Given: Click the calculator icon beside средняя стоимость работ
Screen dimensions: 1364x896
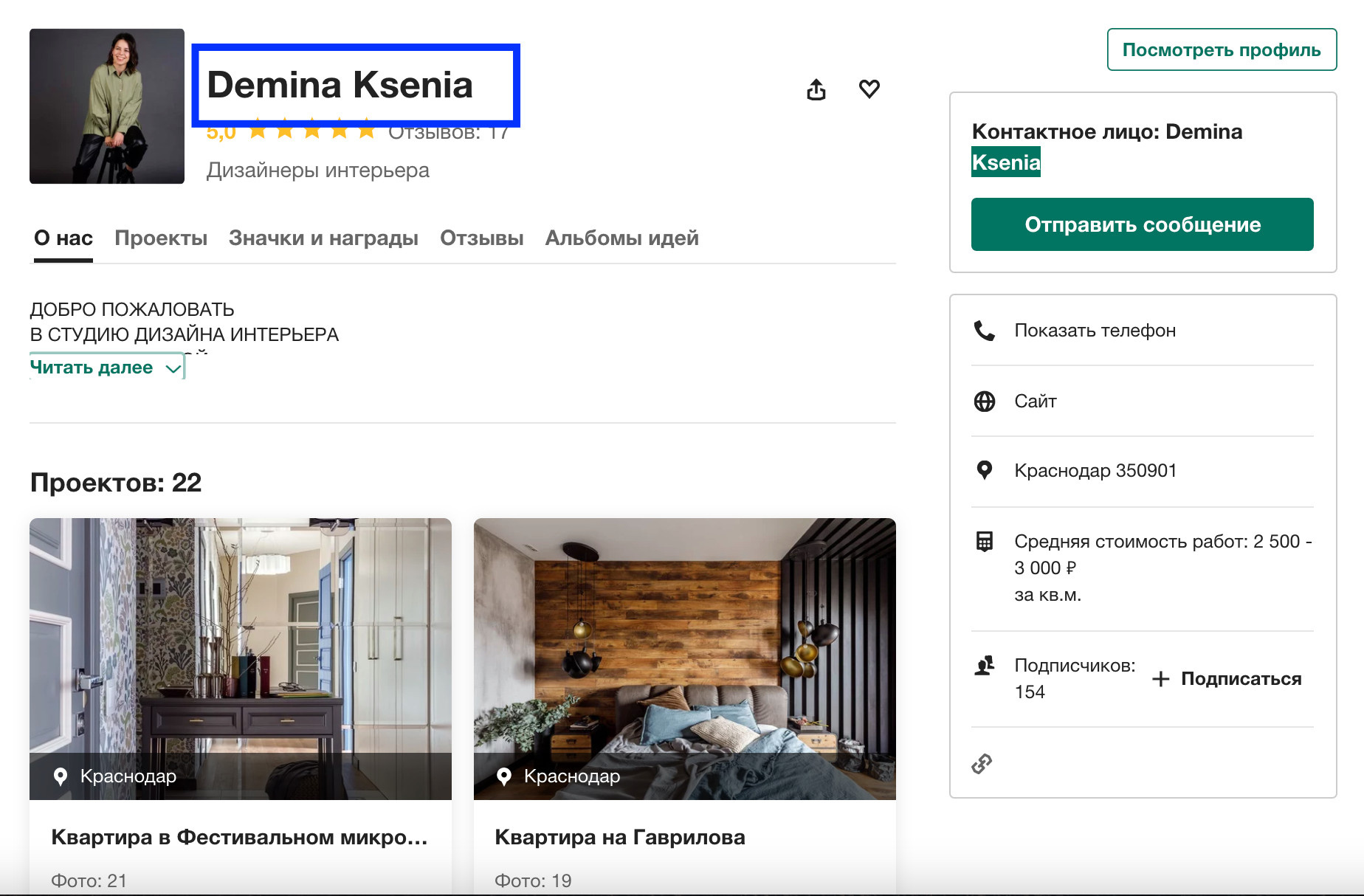Looking at the screenshot, I should tap(985, 542).
